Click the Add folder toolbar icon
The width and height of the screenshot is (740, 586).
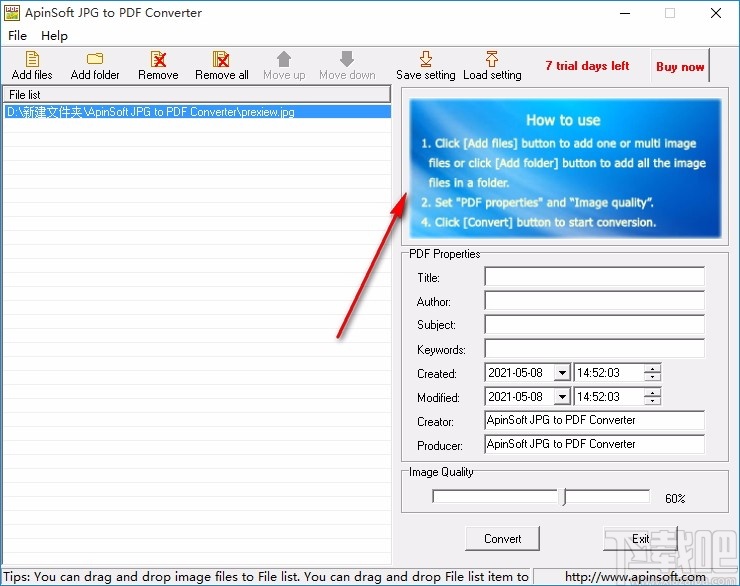[x=95, y=59]
